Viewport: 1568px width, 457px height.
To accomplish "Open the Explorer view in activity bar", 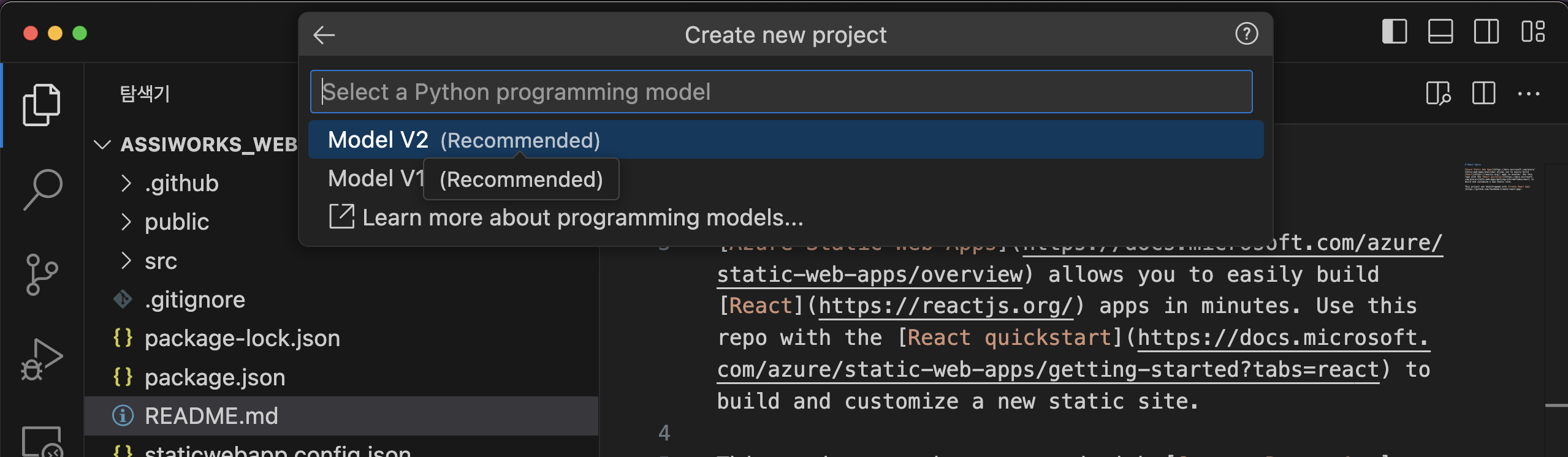I will pos(41,105).
